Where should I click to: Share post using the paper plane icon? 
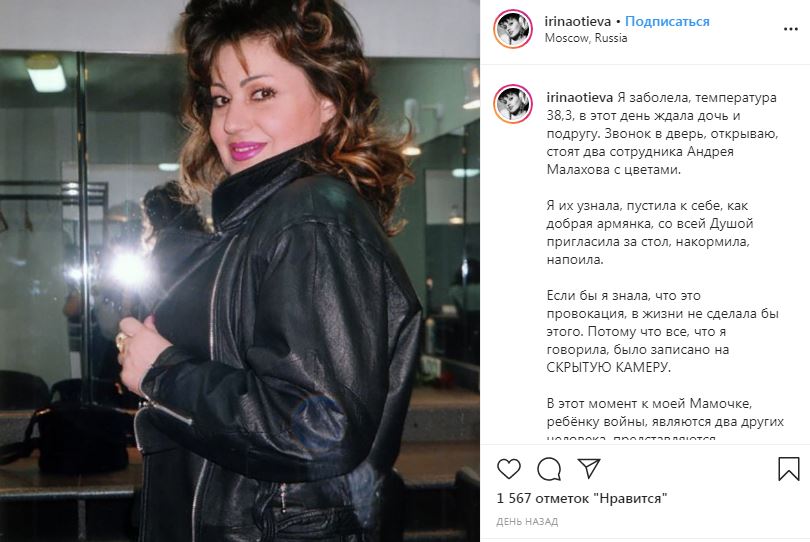coord(589,468)
